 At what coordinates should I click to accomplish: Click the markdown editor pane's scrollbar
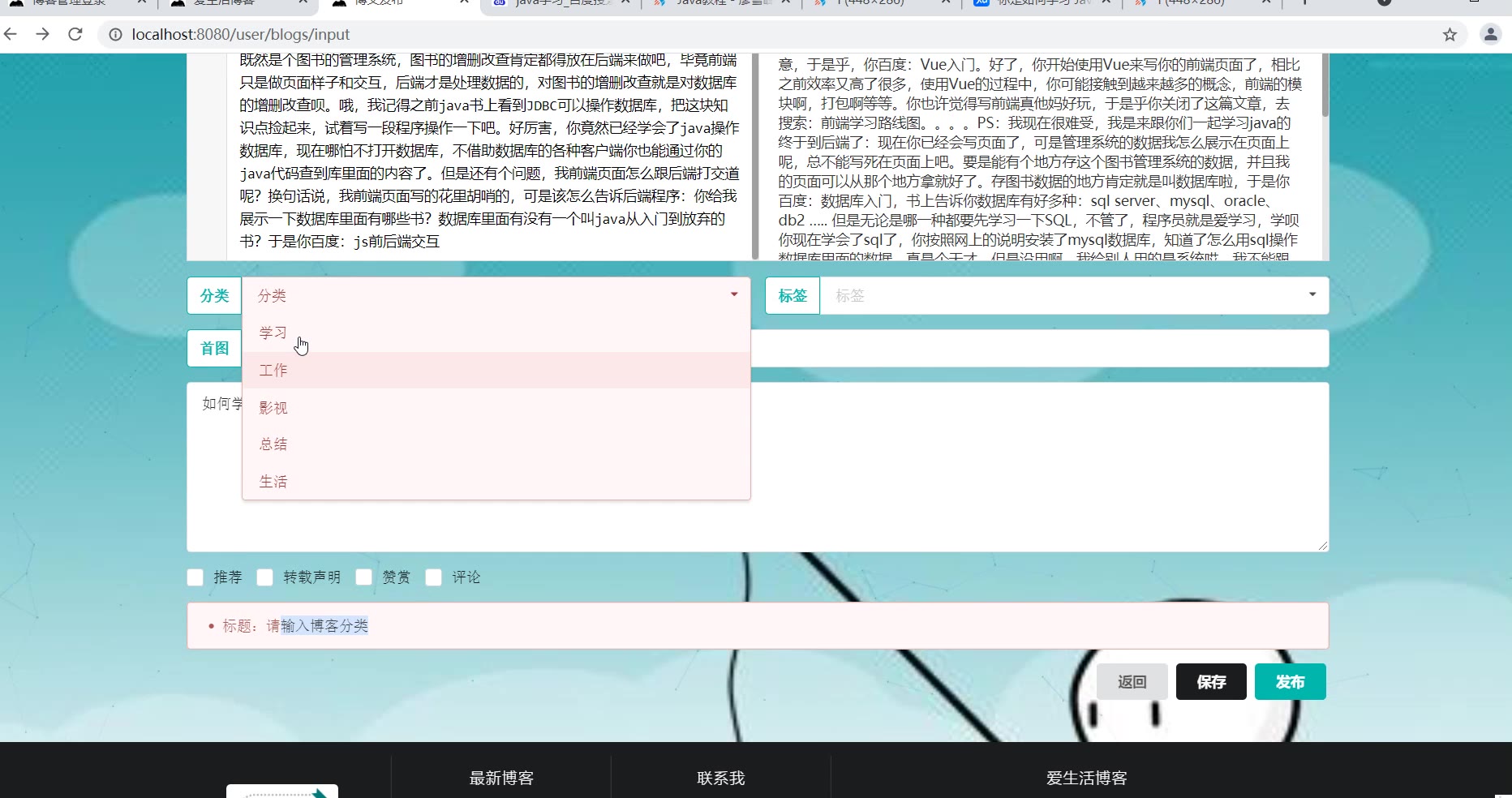click(x=755, y=157)
